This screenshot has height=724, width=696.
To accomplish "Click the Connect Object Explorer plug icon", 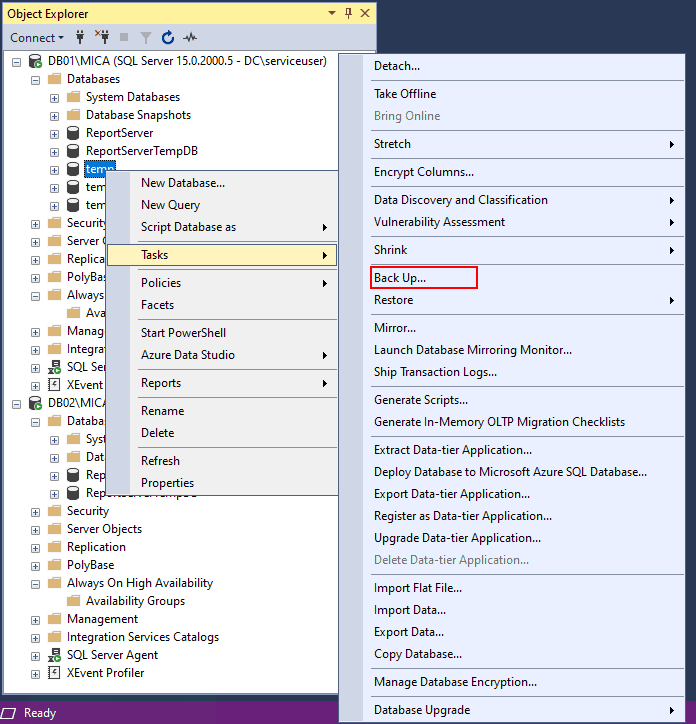I will 80,38.
